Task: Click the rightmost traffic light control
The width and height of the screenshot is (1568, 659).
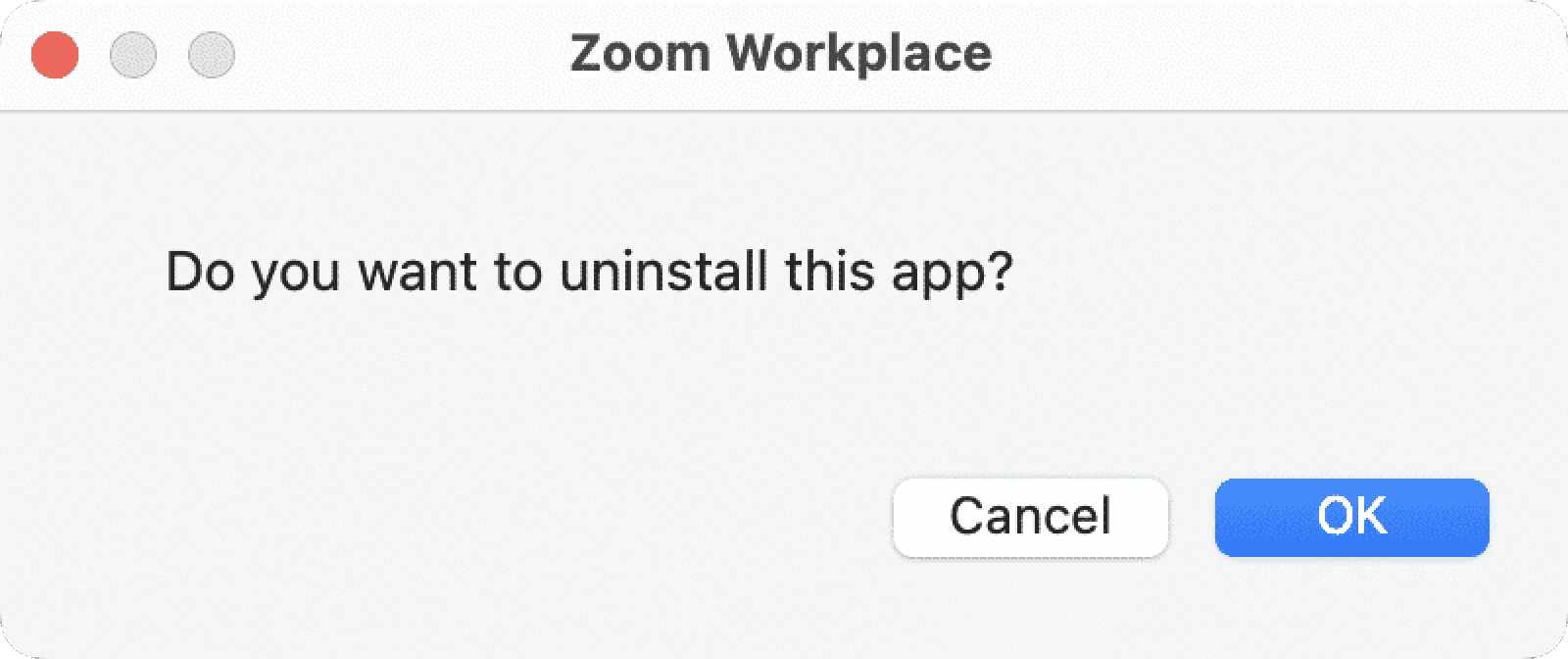Action: click(x=213, y=56)
